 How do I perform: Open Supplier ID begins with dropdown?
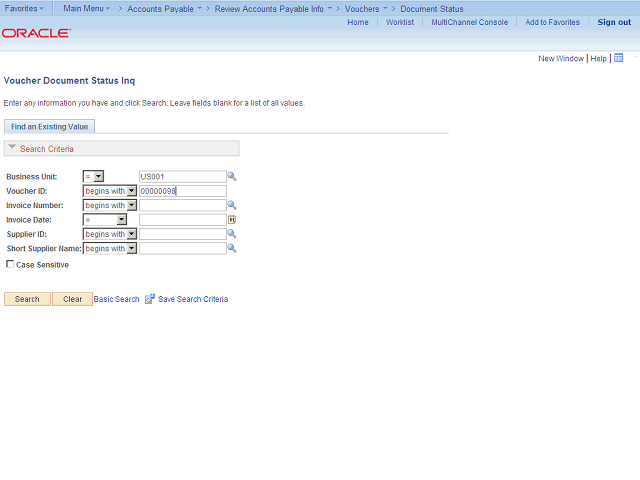point(110,234)
